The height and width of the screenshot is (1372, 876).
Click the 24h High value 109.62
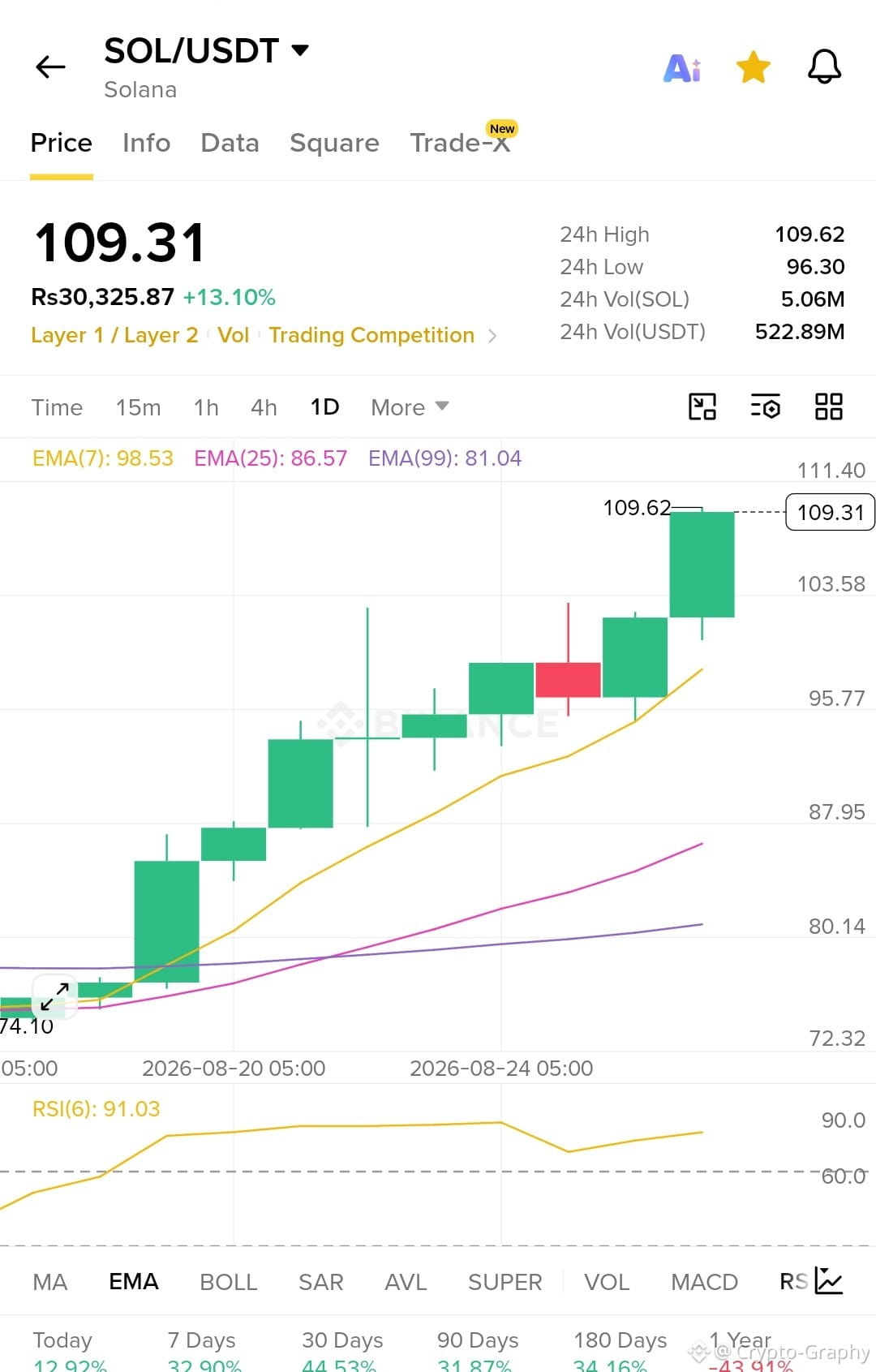(809, 234)
